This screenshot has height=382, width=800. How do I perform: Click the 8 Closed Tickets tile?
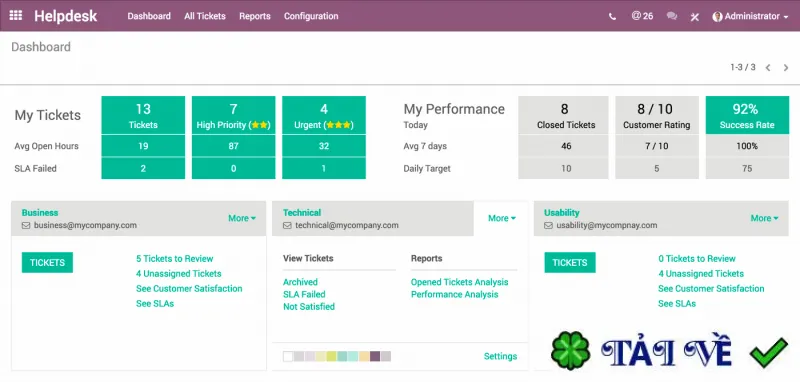563,115
